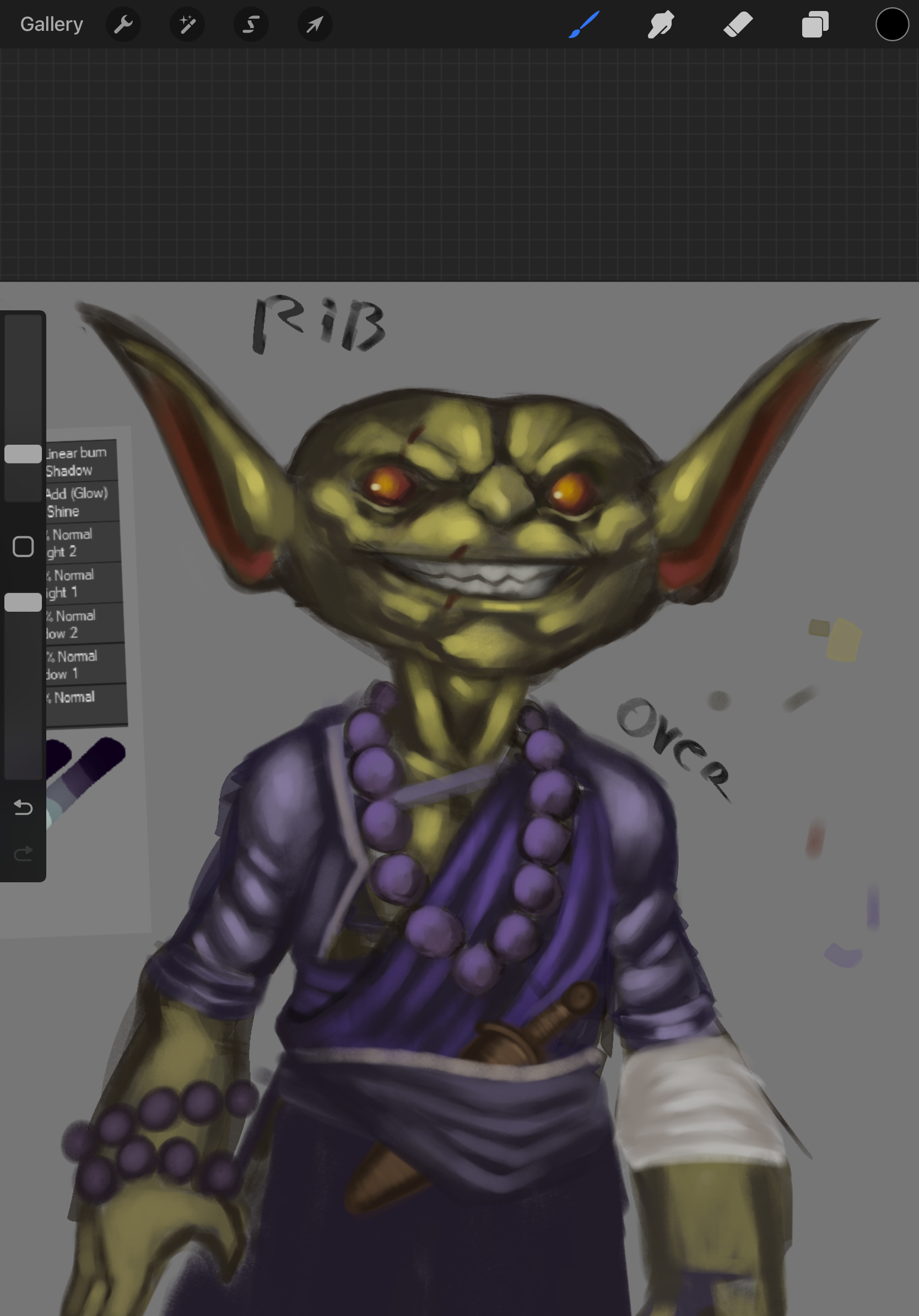919x1316 pixels.
Task: Undo the last stroke
Action: tap(23, 807)
